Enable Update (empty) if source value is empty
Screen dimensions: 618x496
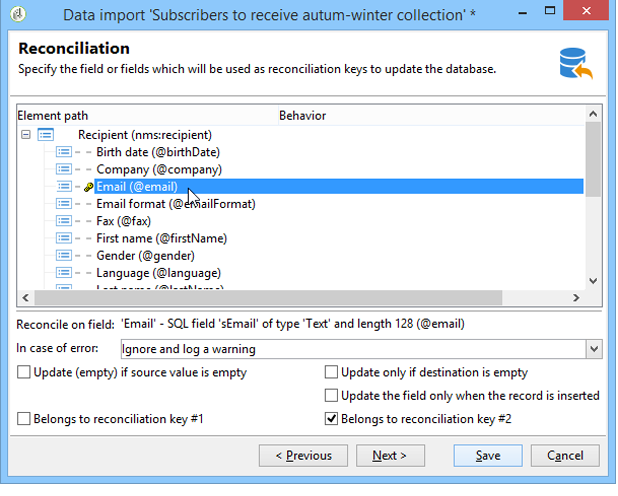tap(24, 373)
